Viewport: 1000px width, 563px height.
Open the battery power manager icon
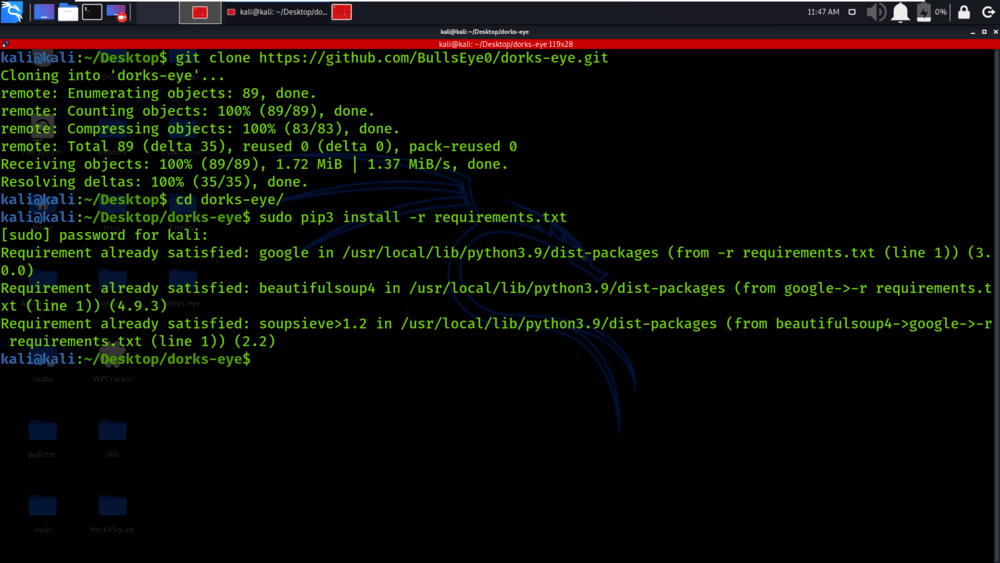click(x=923, y=12)
